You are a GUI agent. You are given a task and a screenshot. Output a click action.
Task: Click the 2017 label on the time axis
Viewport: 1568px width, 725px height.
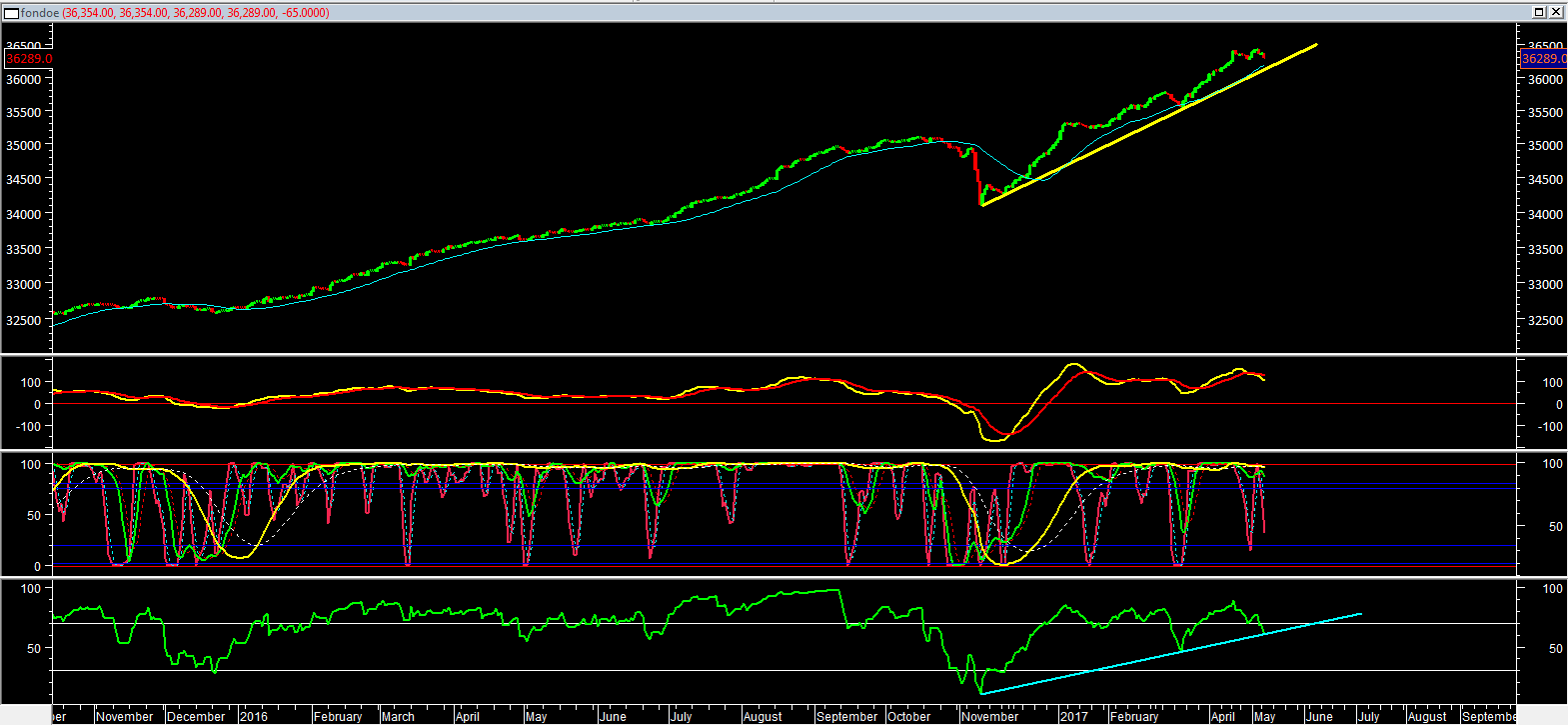tap(1074, 716)
